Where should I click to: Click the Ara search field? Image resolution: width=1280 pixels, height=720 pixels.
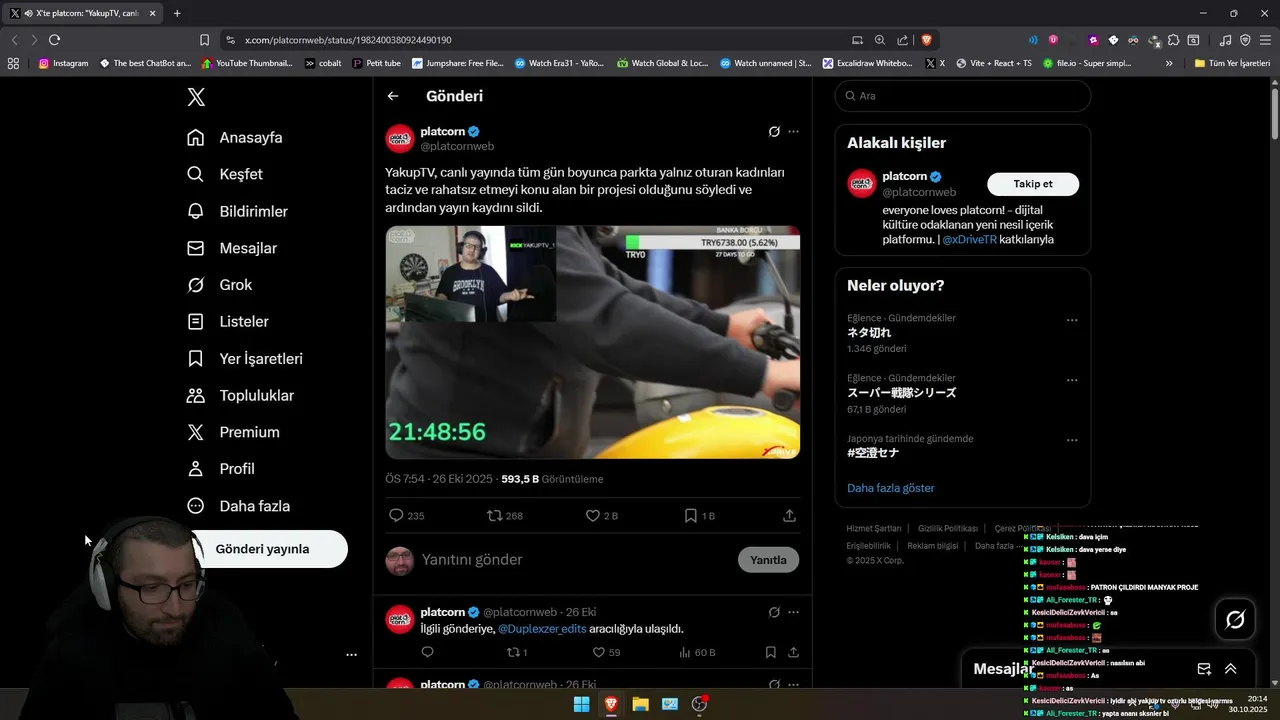pyautogui.click(x=963, y=96)
